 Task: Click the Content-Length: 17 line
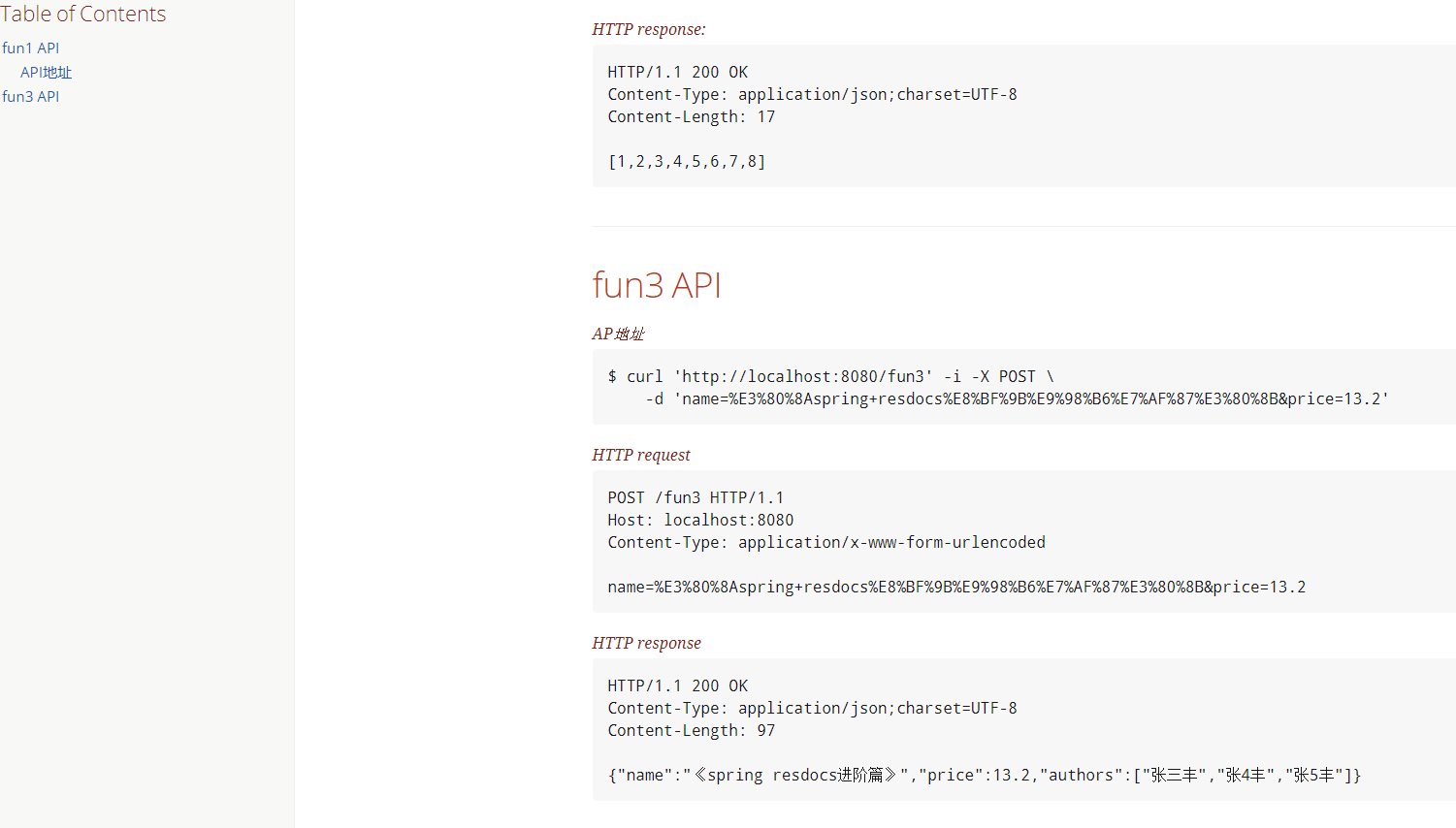(x=692, y=116)
